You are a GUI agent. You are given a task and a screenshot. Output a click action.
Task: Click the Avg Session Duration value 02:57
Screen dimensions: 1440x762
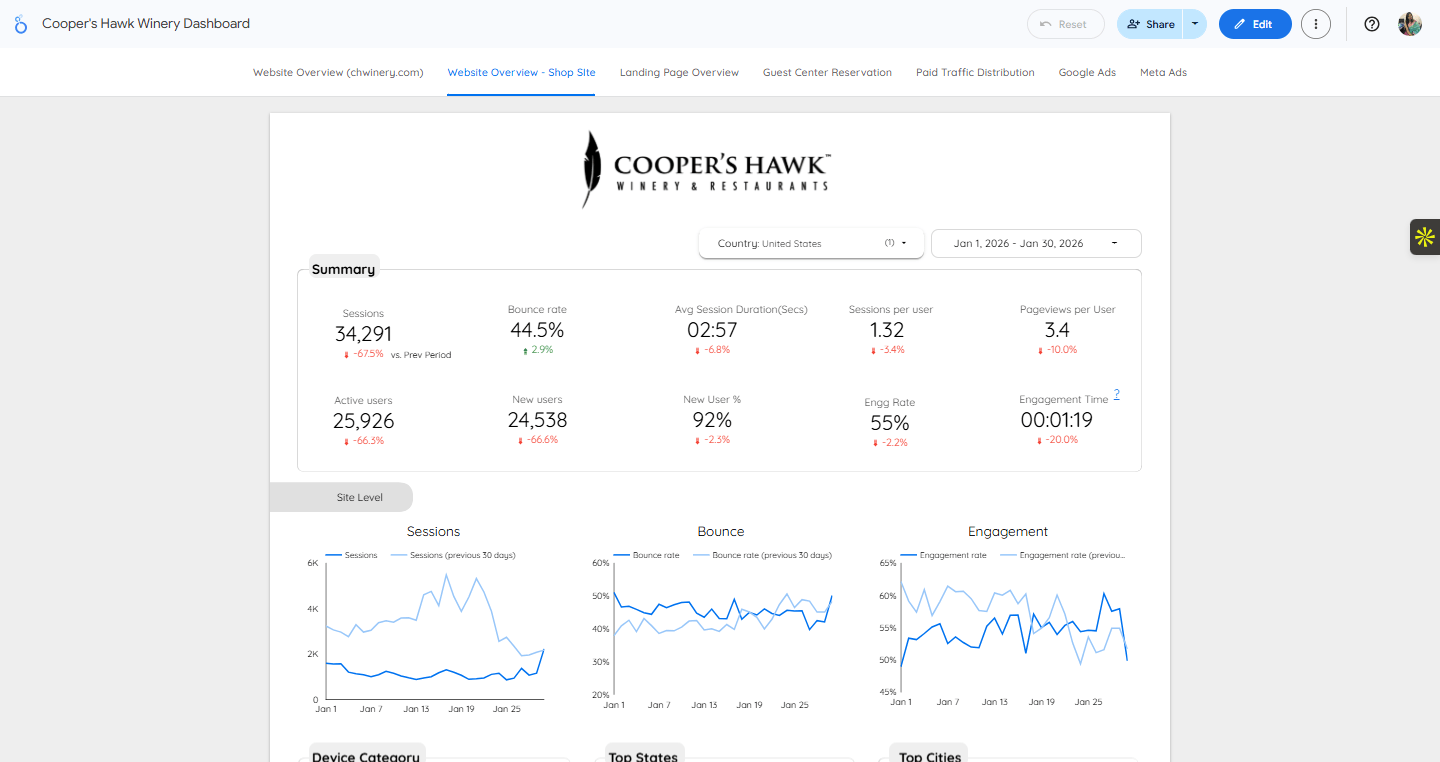tap(712, 330)
